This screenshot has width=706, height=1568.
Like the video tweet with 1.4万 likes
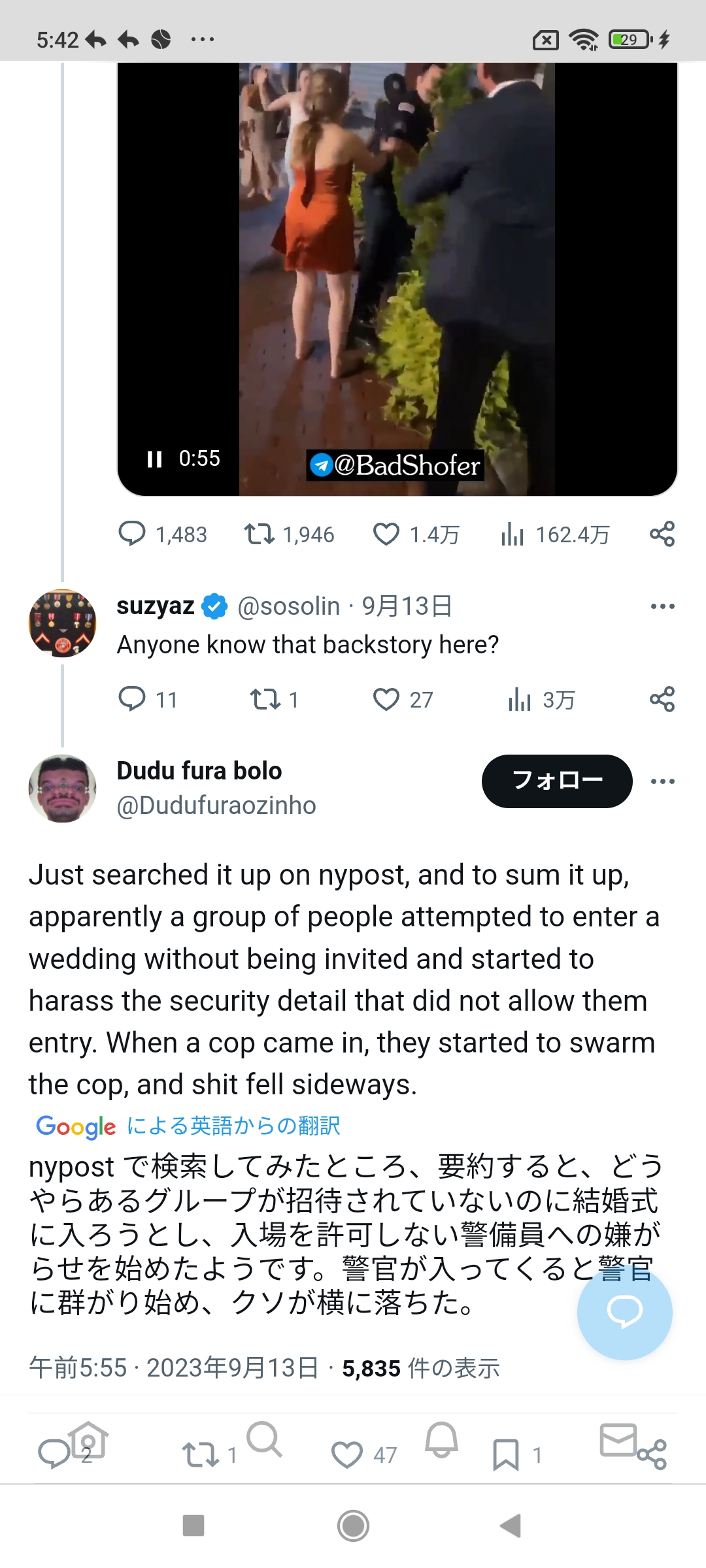click(x=386, y=534)
